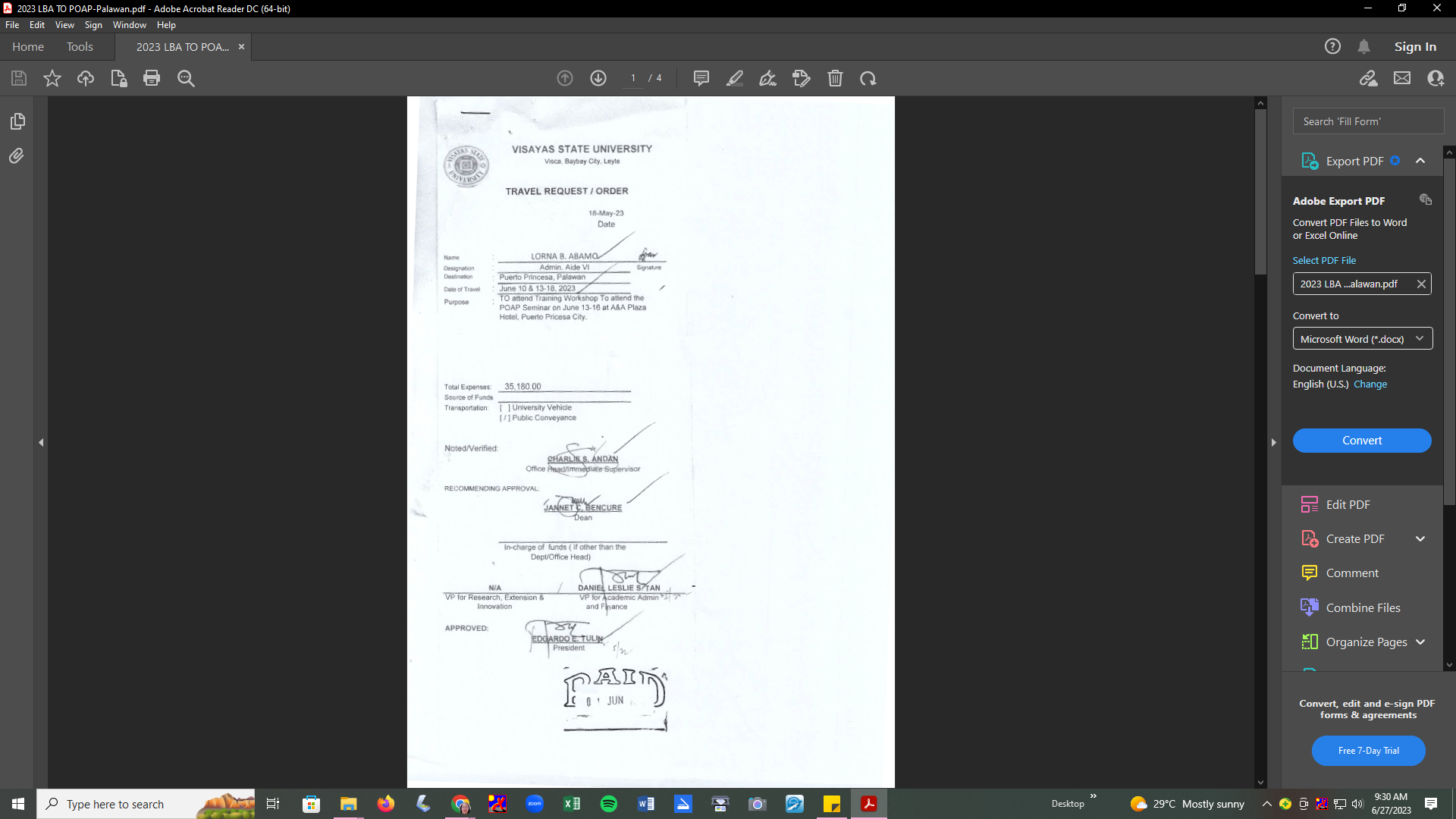
Task: Add file to starred bookmarks
Action: click(52, 78)
